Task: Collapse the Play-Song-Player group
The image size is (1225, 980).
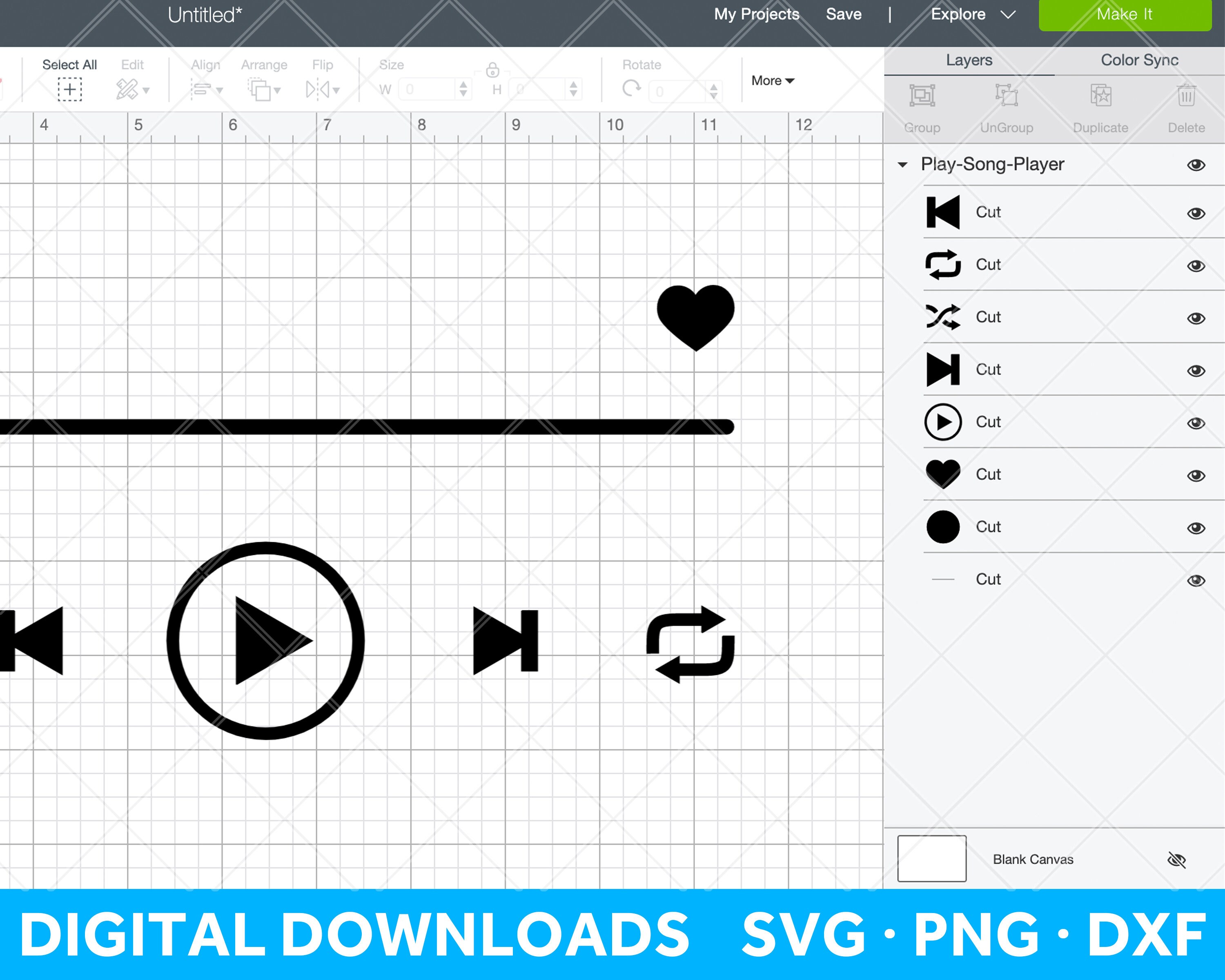Action: pyautogui.click(x=903, y=165)
